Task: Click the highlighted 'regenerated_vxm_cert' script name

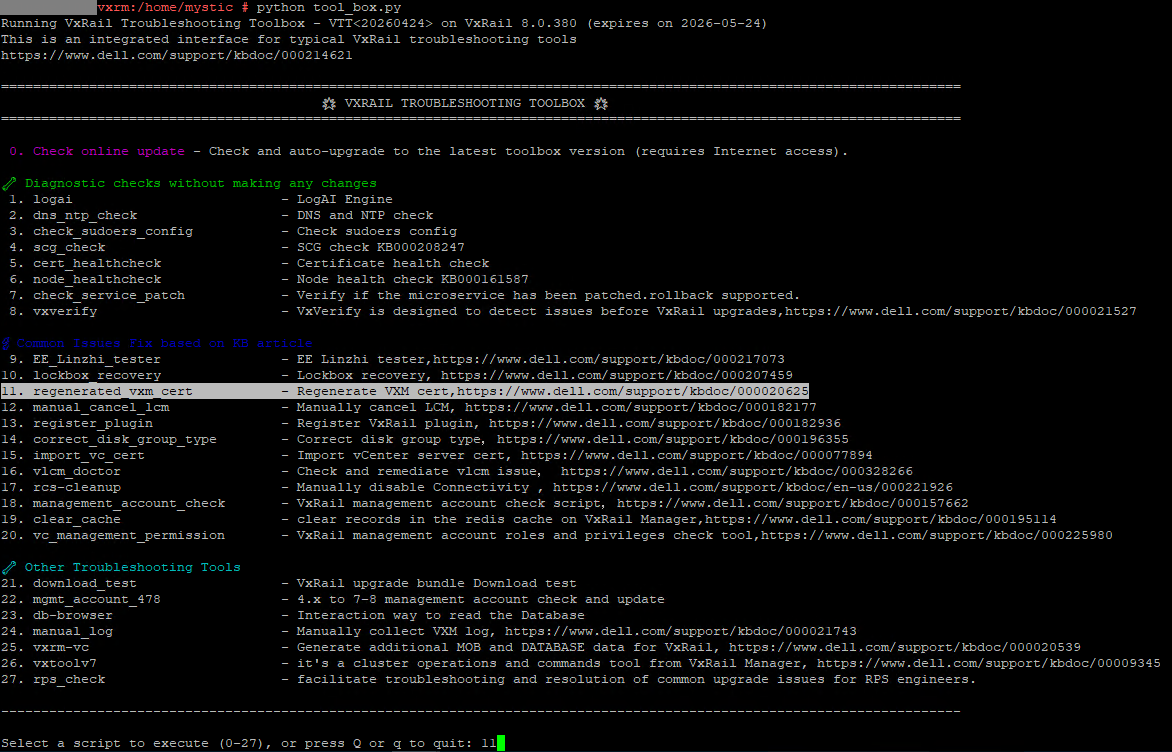Action: [x=112, y=391]
